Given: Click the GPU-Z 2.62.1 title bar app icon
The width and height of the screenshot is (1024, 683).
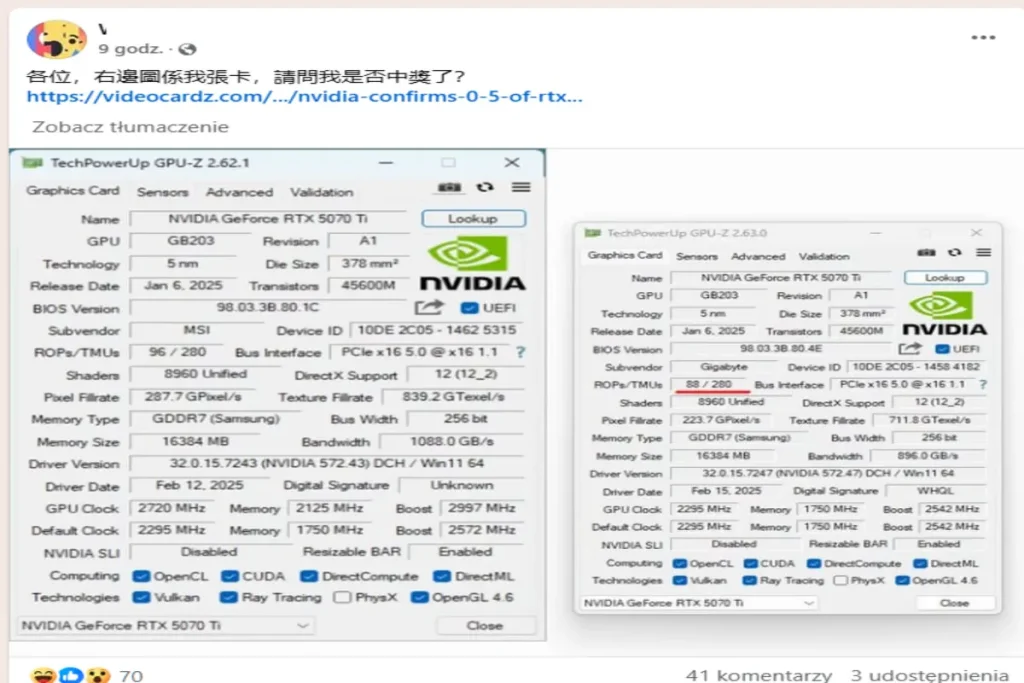Looking at the screenshot, I should tap(33, 163).
